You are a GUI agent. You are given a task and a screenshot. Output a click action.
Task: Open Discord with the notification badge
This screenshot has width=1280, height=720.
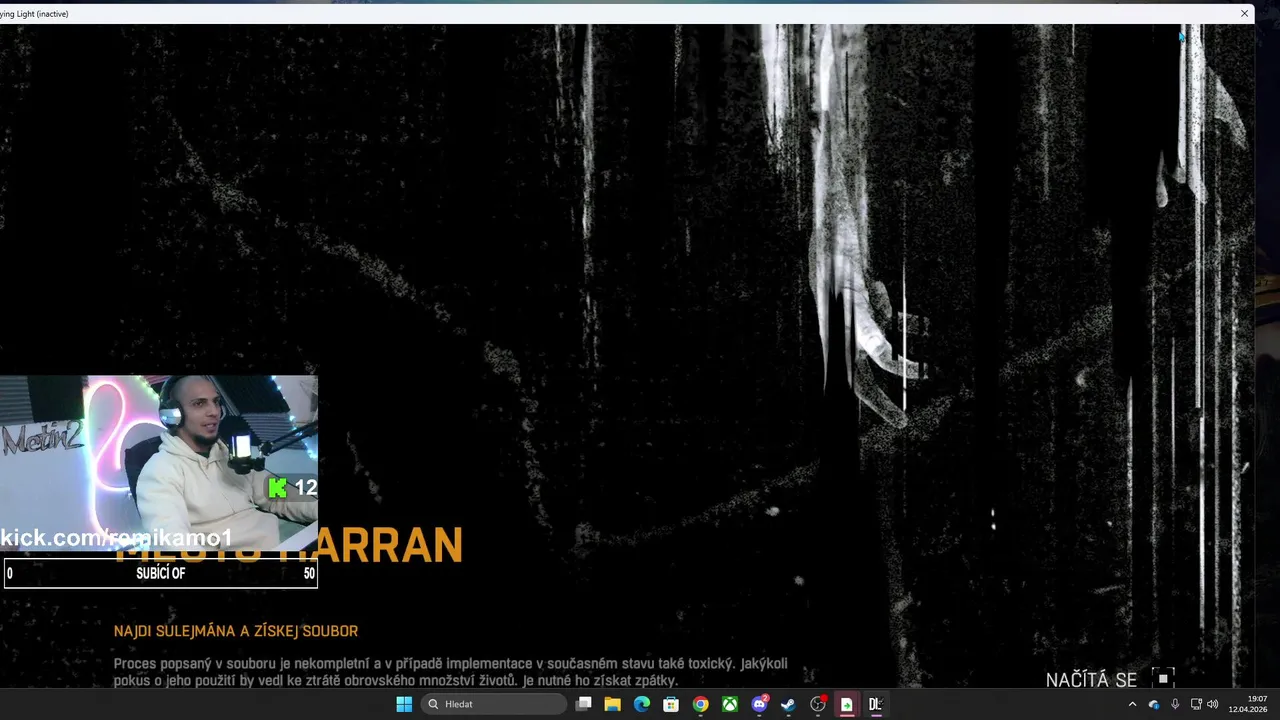pyautogui.click(x=759, y=704)
